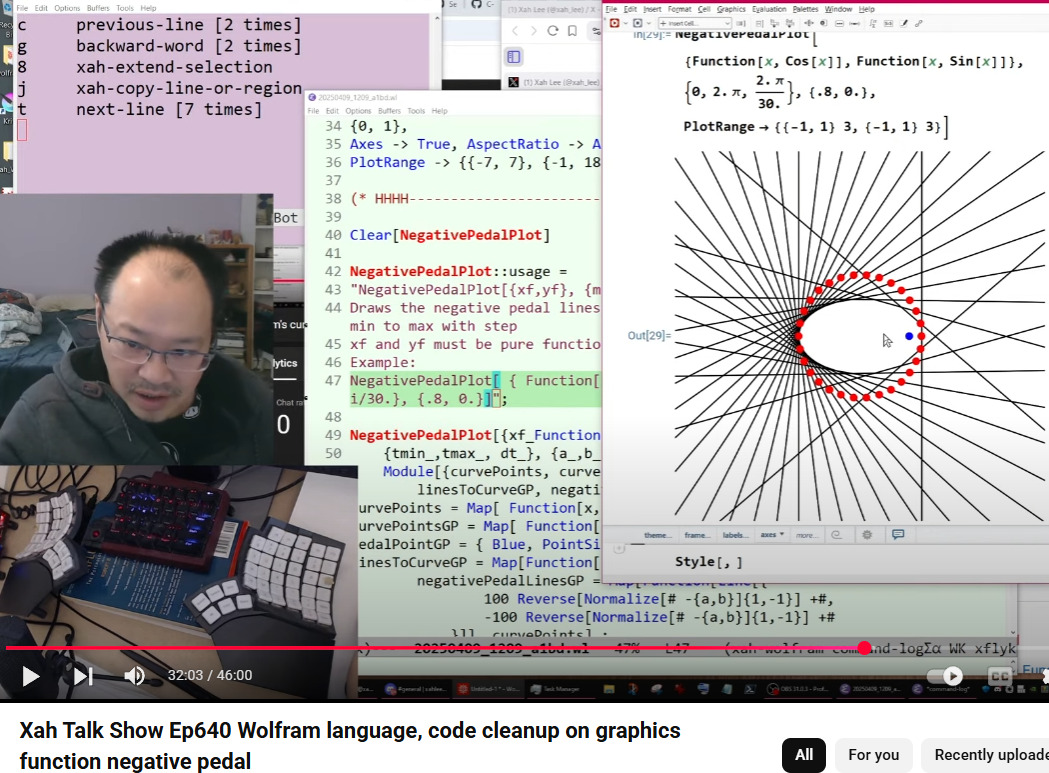
Task: Open Help menu in the code editor window
Action: coord(440,111)
